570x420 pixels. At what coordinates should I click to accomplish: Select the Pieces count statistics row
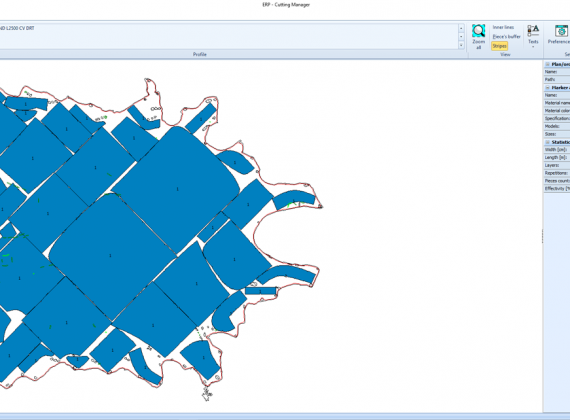click(557, 181)
